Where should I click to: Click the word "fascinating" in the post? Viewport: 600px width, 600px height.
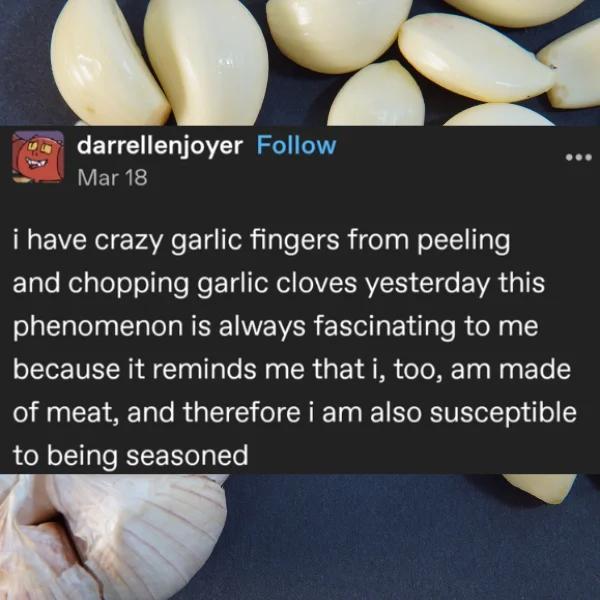[x=385, y=327]
